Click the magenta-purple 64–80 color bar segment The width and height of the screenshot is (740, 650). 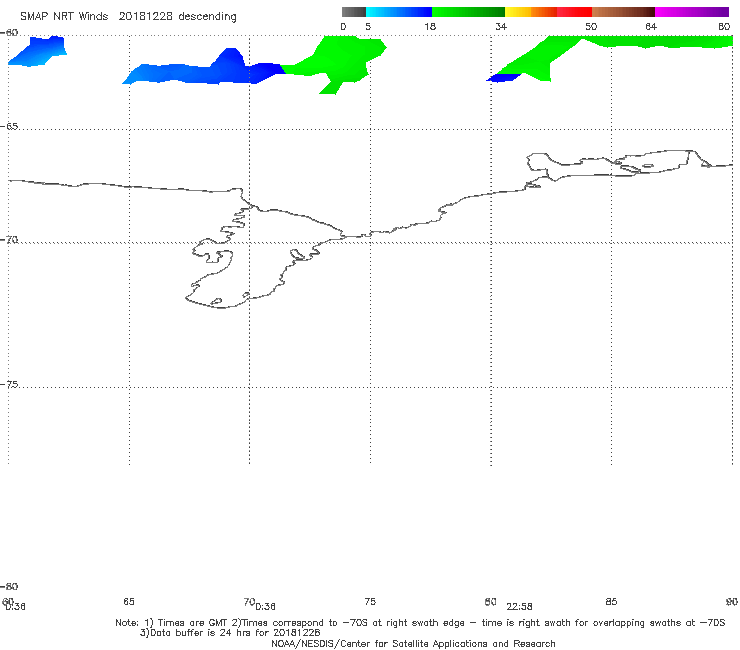692,12
